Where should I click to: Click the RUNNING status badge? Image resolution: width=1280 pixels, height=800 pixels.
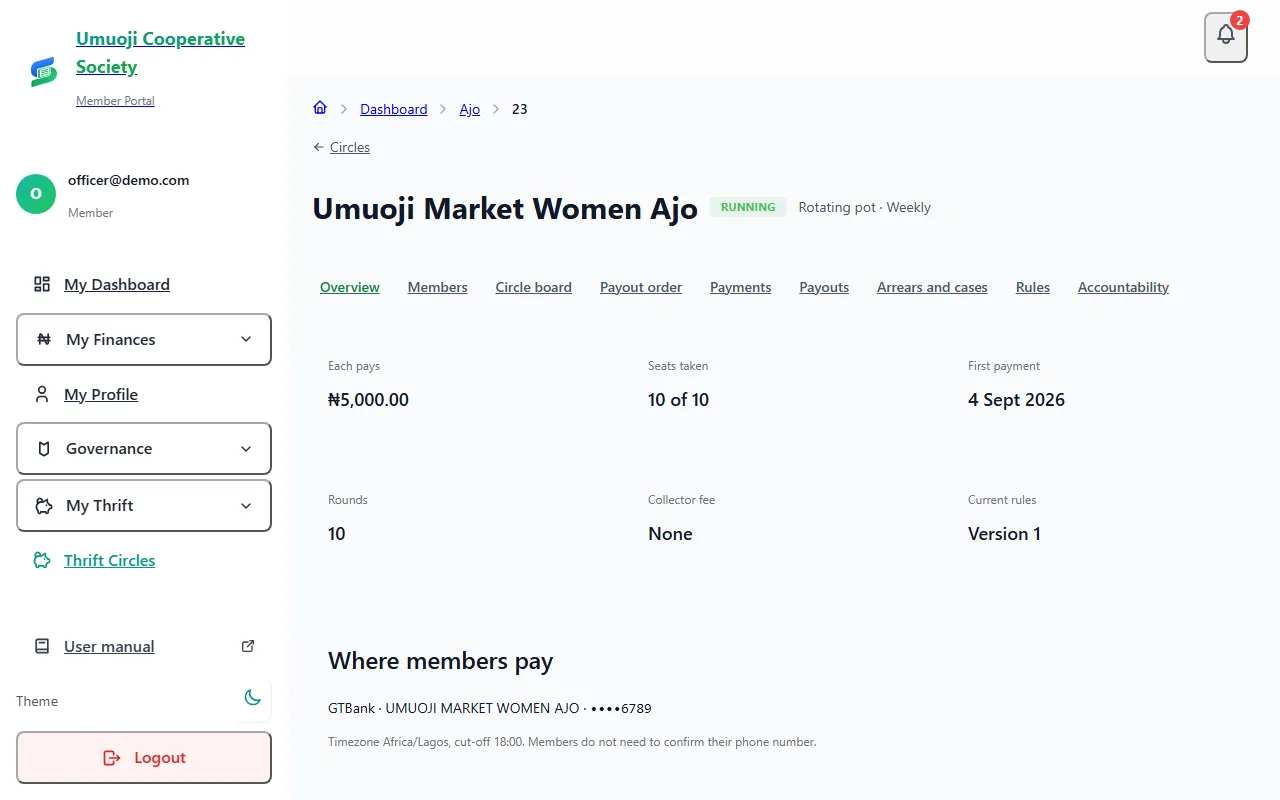(x=748, y=207)
